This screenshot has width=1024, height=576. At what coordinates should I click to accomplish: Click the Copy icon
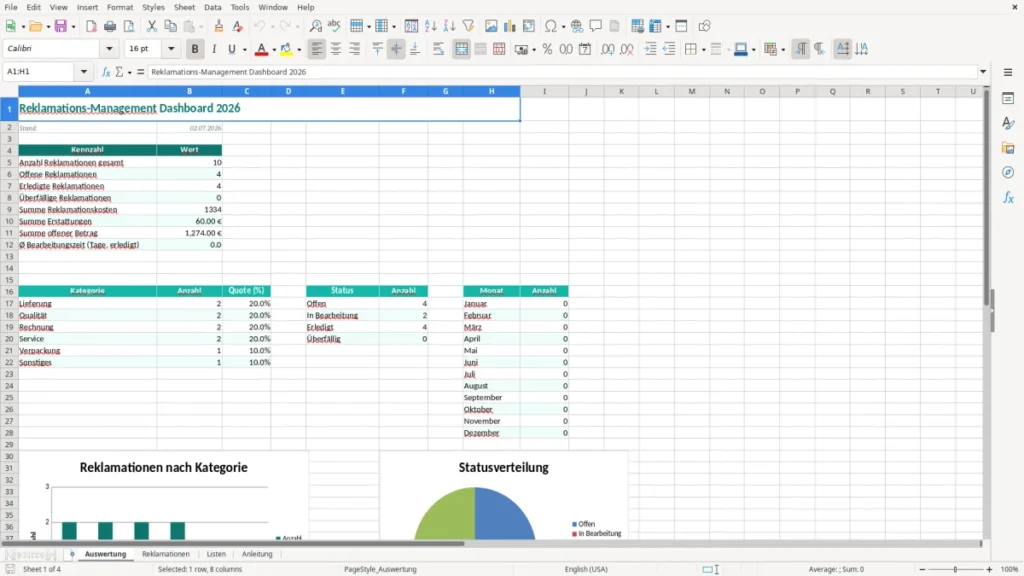click(170, 26)
